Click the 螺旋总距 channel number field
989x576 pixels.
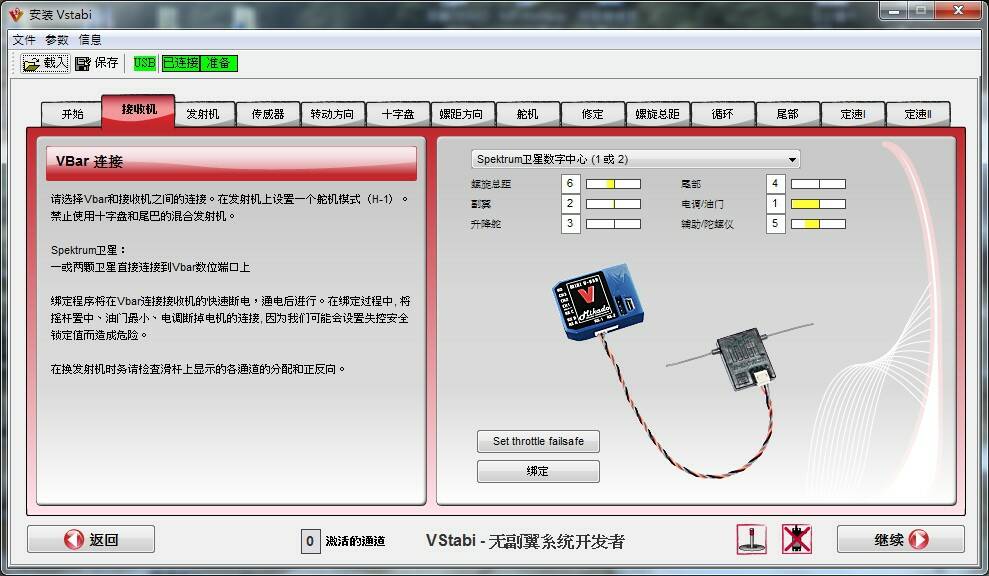coord(570,184)
